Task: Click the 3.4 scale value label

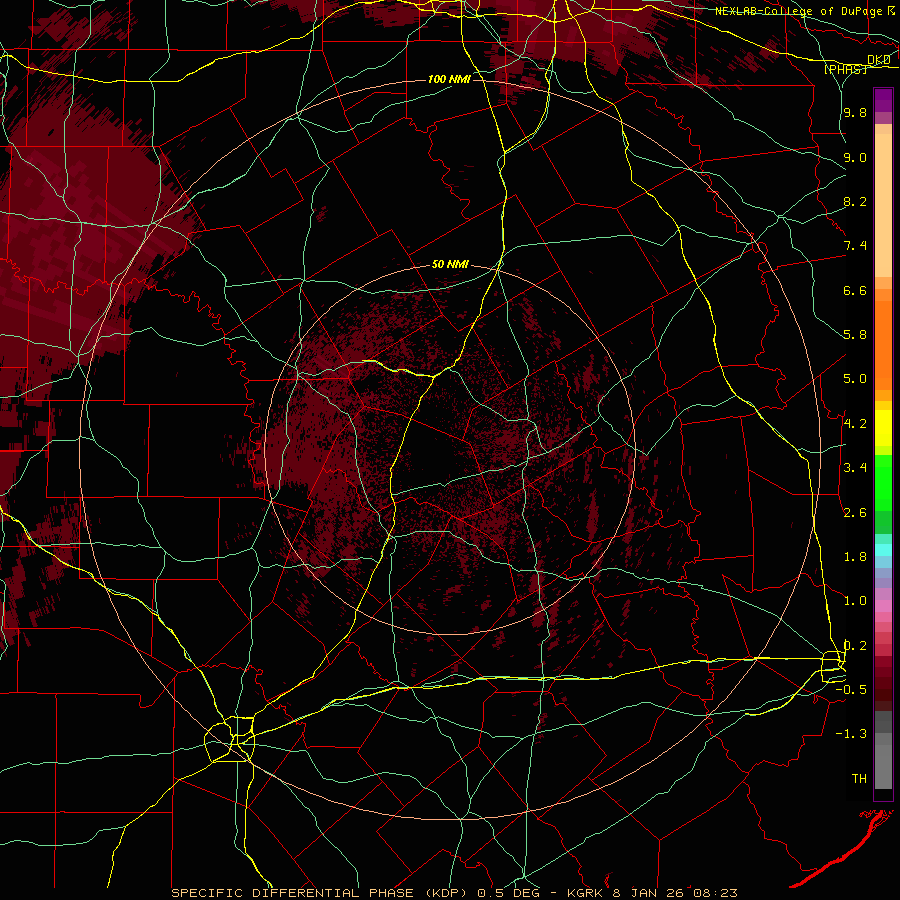Action: pos(855,468)
